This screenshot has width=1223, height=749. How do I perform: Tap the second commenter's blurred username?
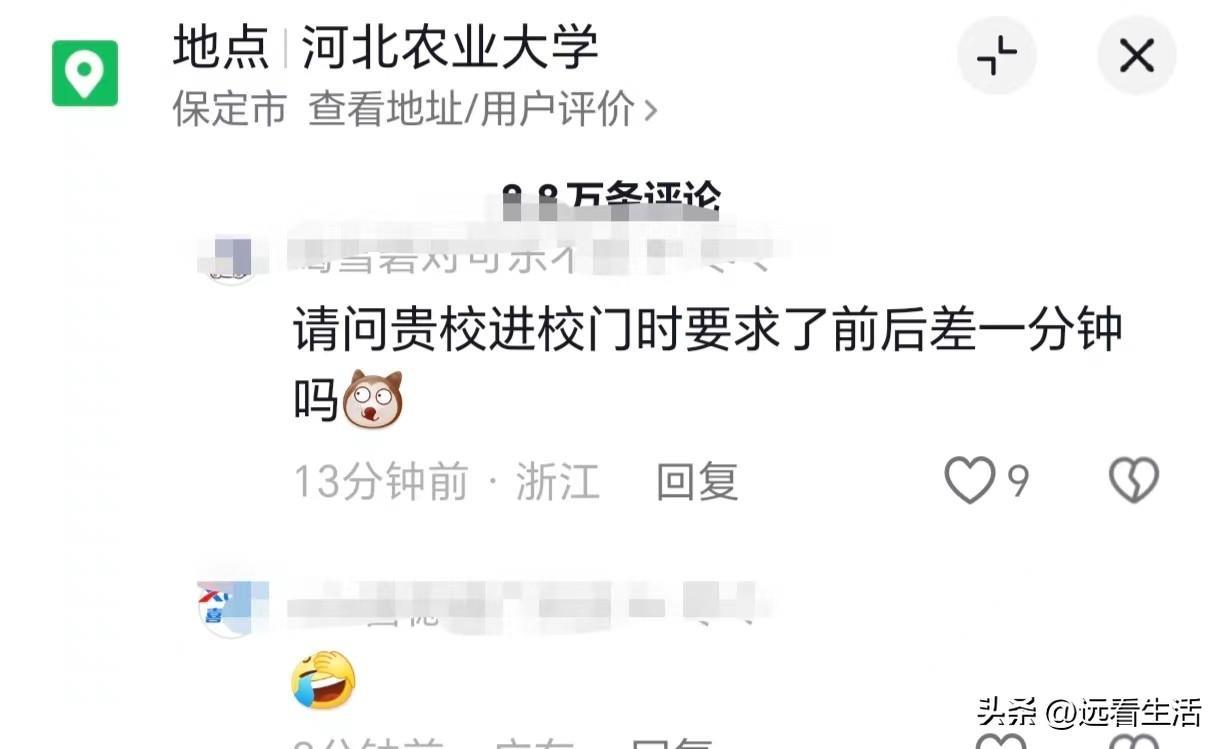tap(530, 607)
